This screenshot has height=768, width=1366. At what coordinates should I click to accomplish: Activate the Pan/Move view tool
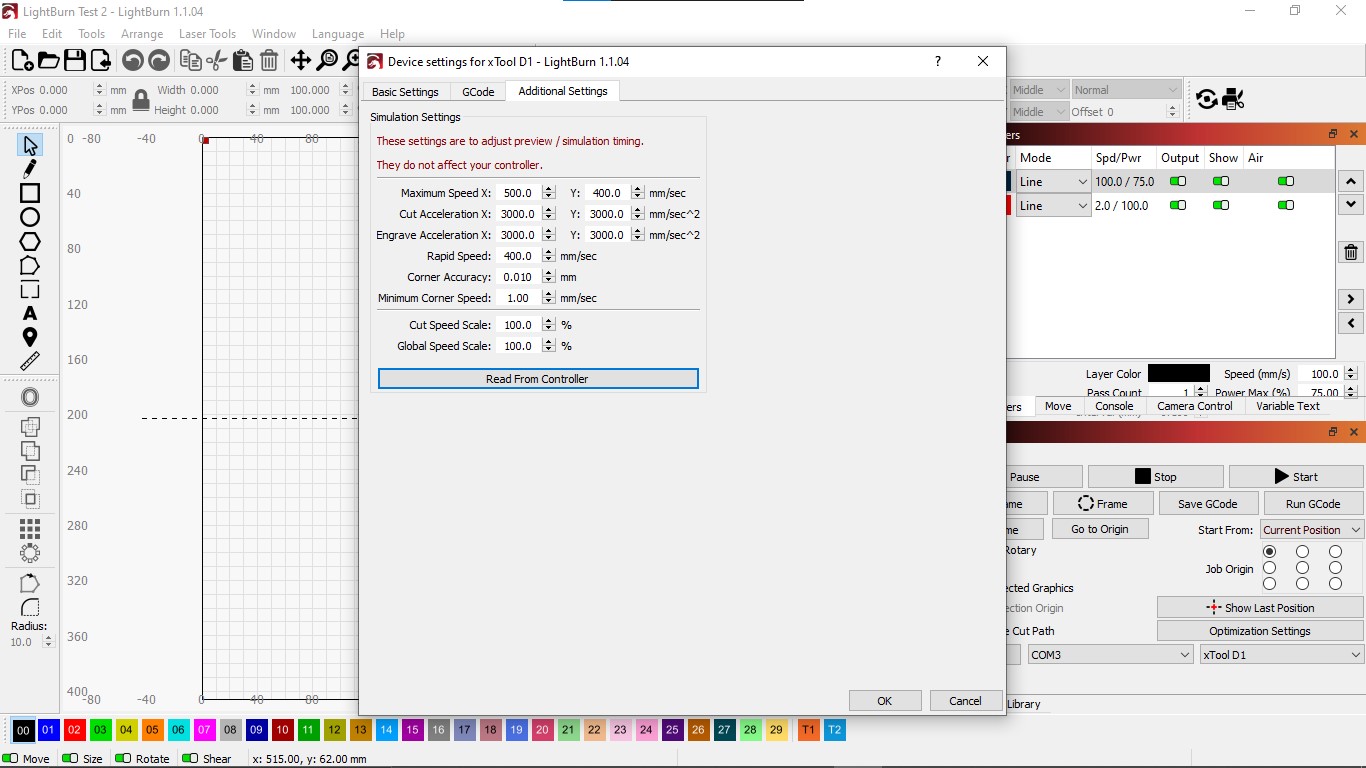pyautogui.click(x=300, y=61)
